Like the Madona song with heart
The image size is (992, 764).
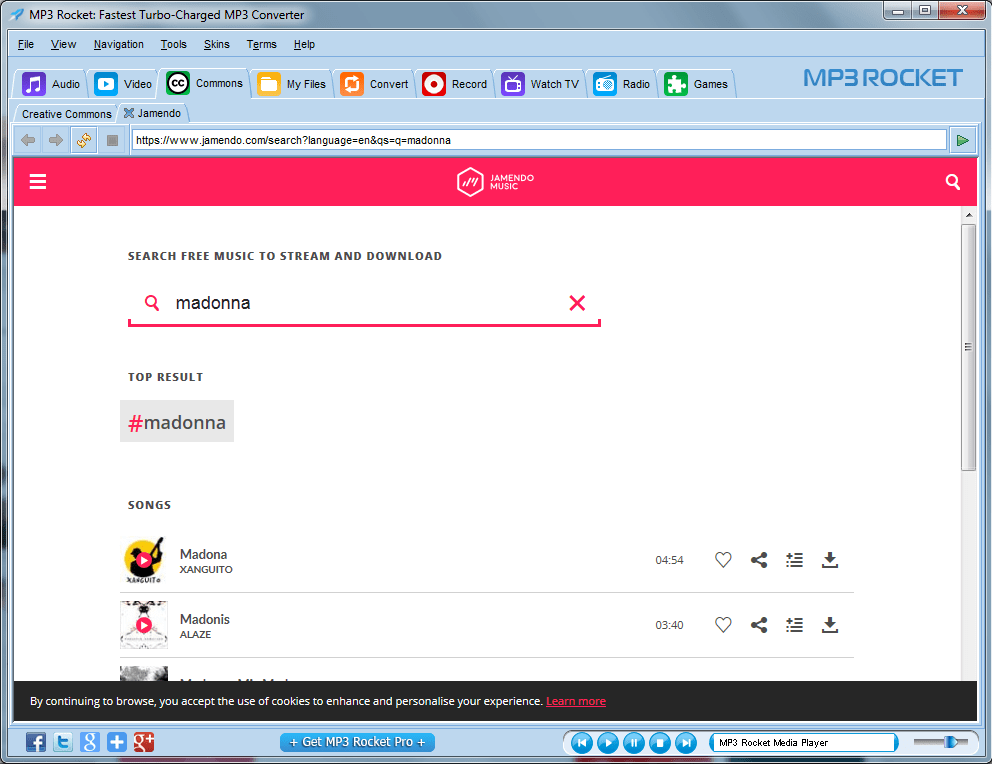(723, 560)
